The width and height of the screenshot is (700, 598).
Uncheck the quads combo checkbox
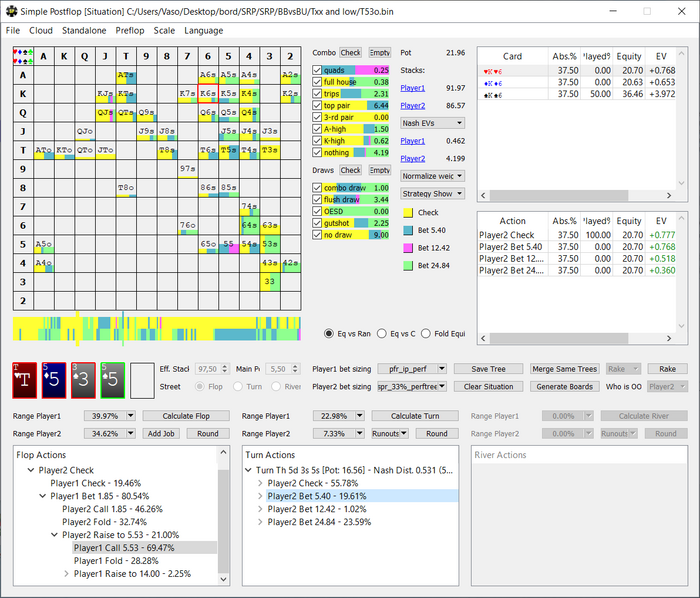click(x=318, y=70)
